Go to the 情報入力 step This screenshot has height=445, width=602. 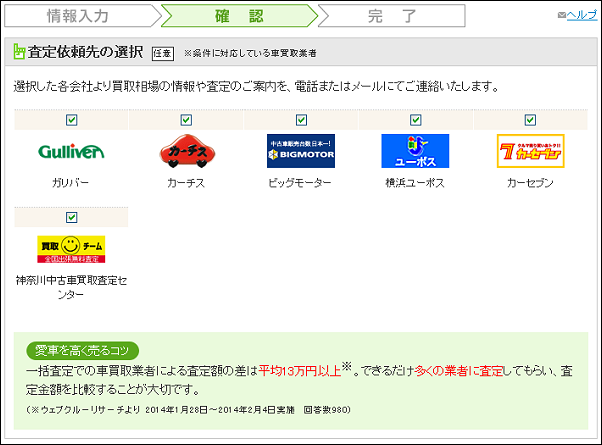[x=82, y=16]
